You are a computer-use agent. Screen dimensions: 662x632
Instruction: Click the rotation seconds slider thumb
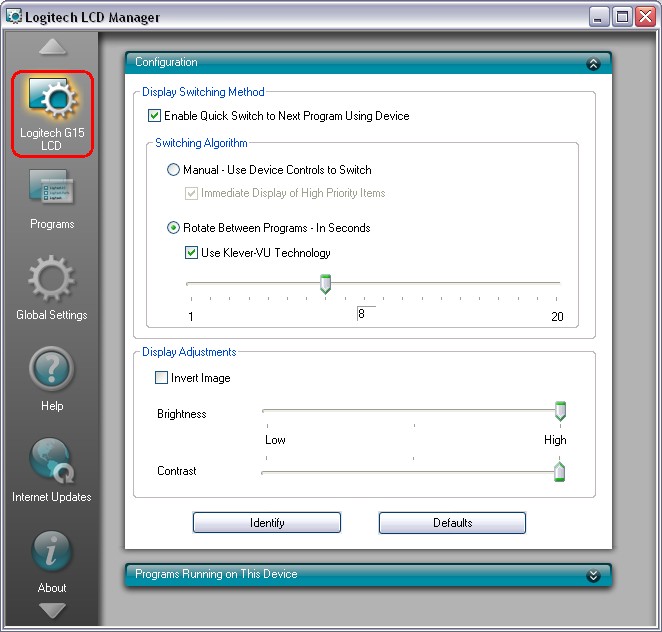tap(325, 284)
